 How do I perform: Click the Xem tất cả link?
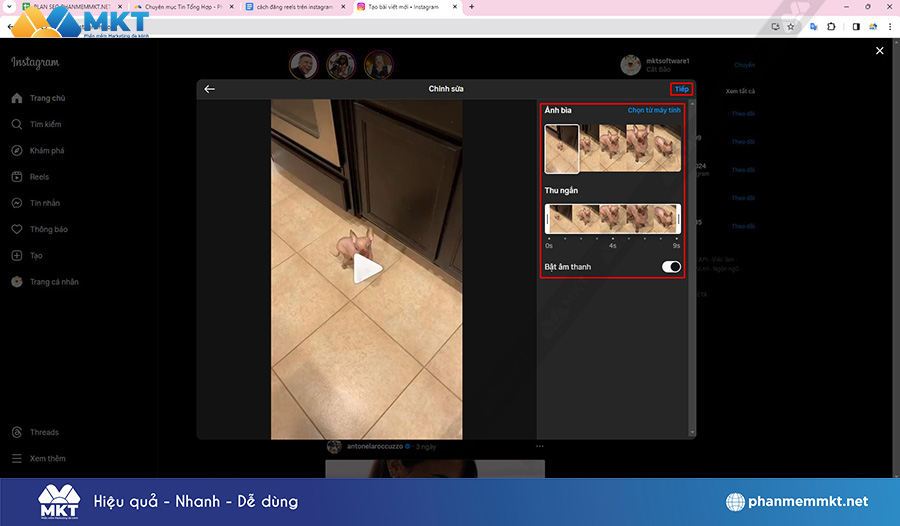(740, 91)
